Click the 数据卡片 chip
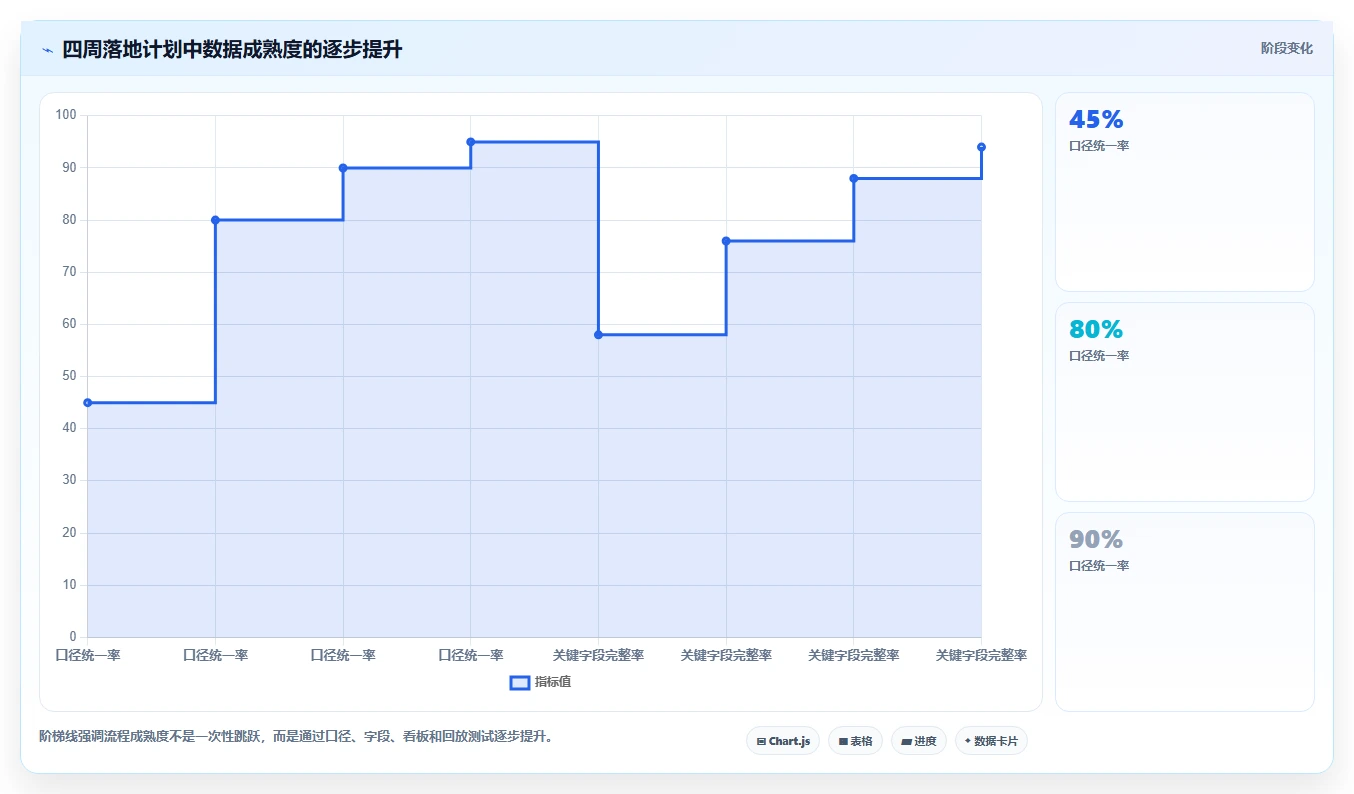 (x=991, y=741)
